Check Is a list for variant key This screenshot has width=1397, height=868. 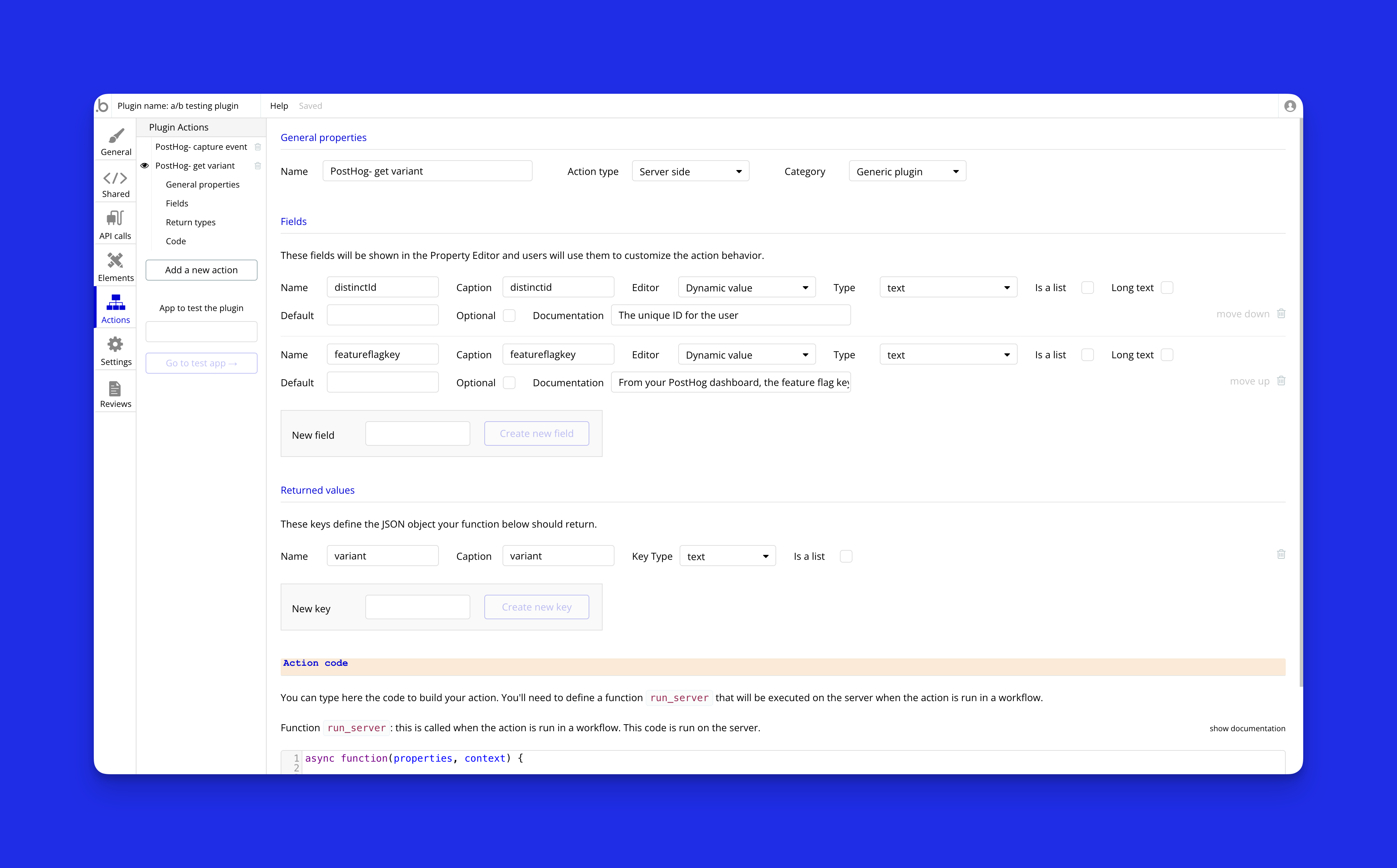click(845, 556)
